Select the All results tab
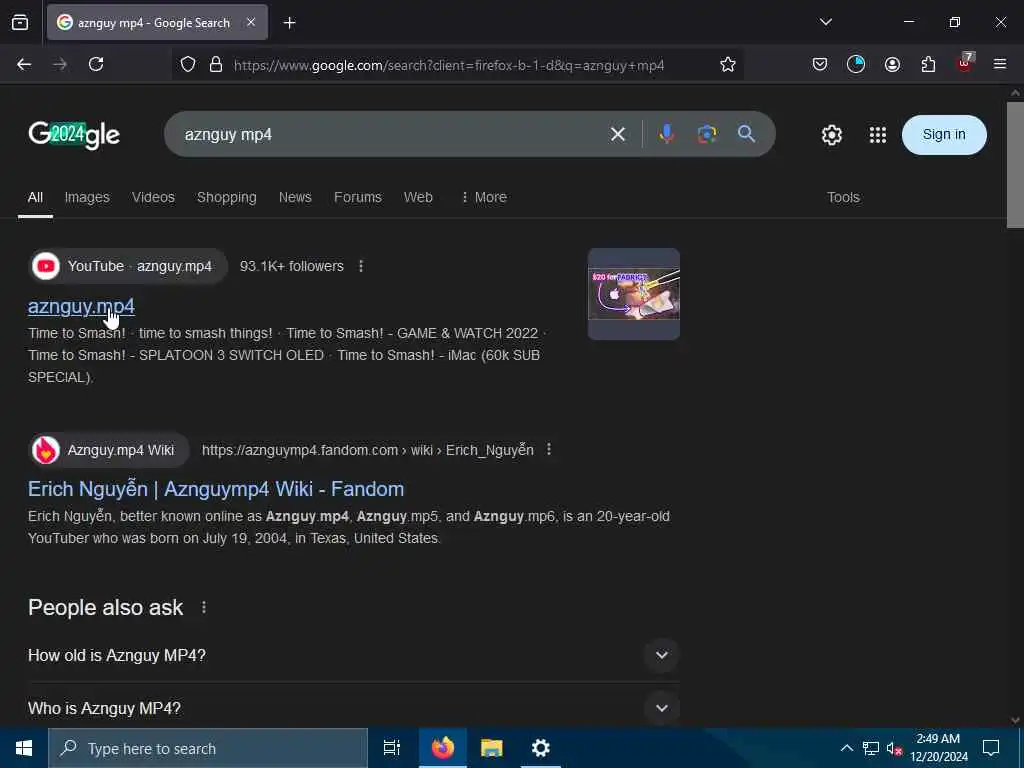Viewport: 1024px width, 768px height. pyautogui.click(x=35, y=197)
